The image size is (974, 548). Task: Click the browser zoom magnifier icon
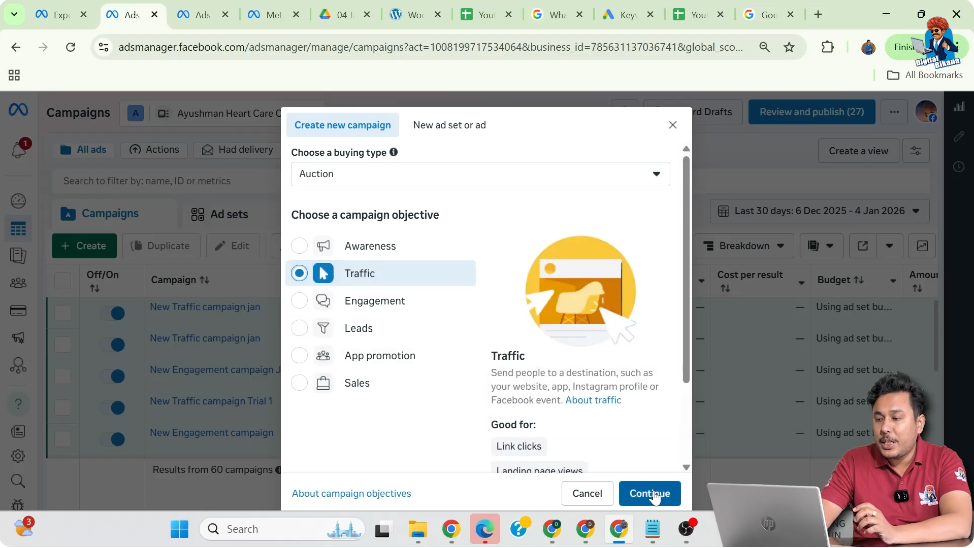tap(765, 47)
